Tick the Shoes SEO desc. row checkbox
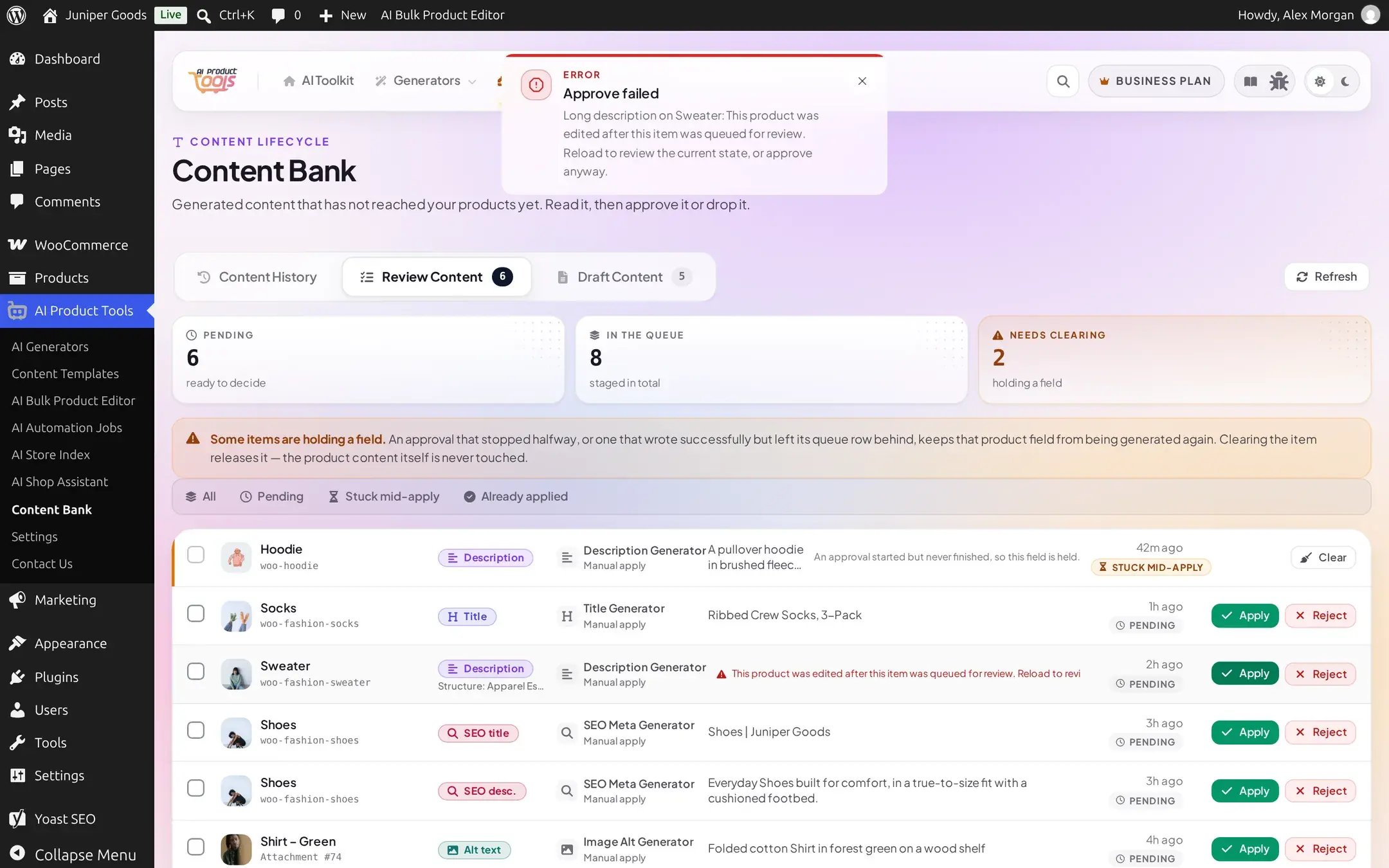The width and height of the screenshot is (1389, 868). tap(195, 788)
